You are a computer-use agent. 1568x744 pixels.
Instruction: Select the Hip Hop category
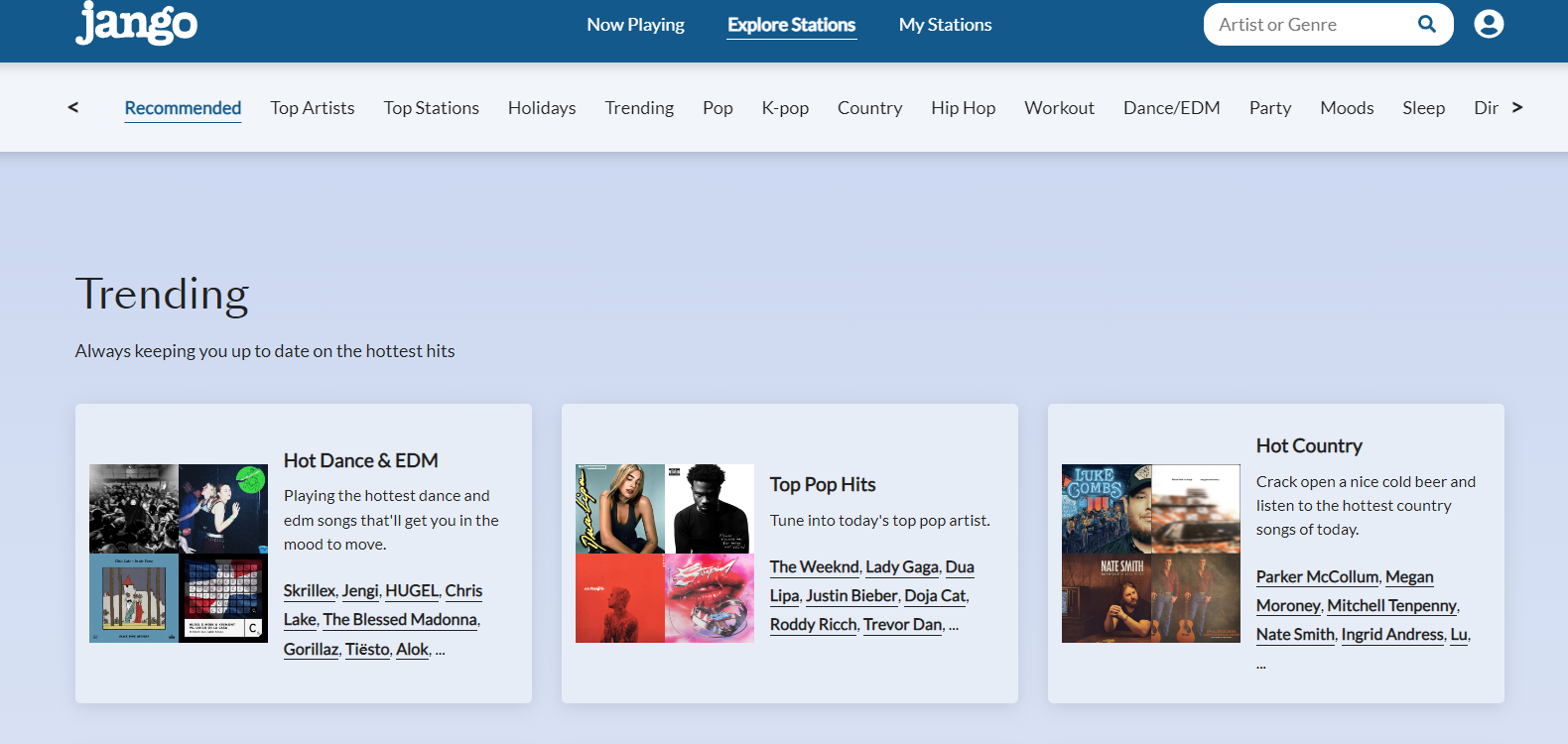pos(964,108)
